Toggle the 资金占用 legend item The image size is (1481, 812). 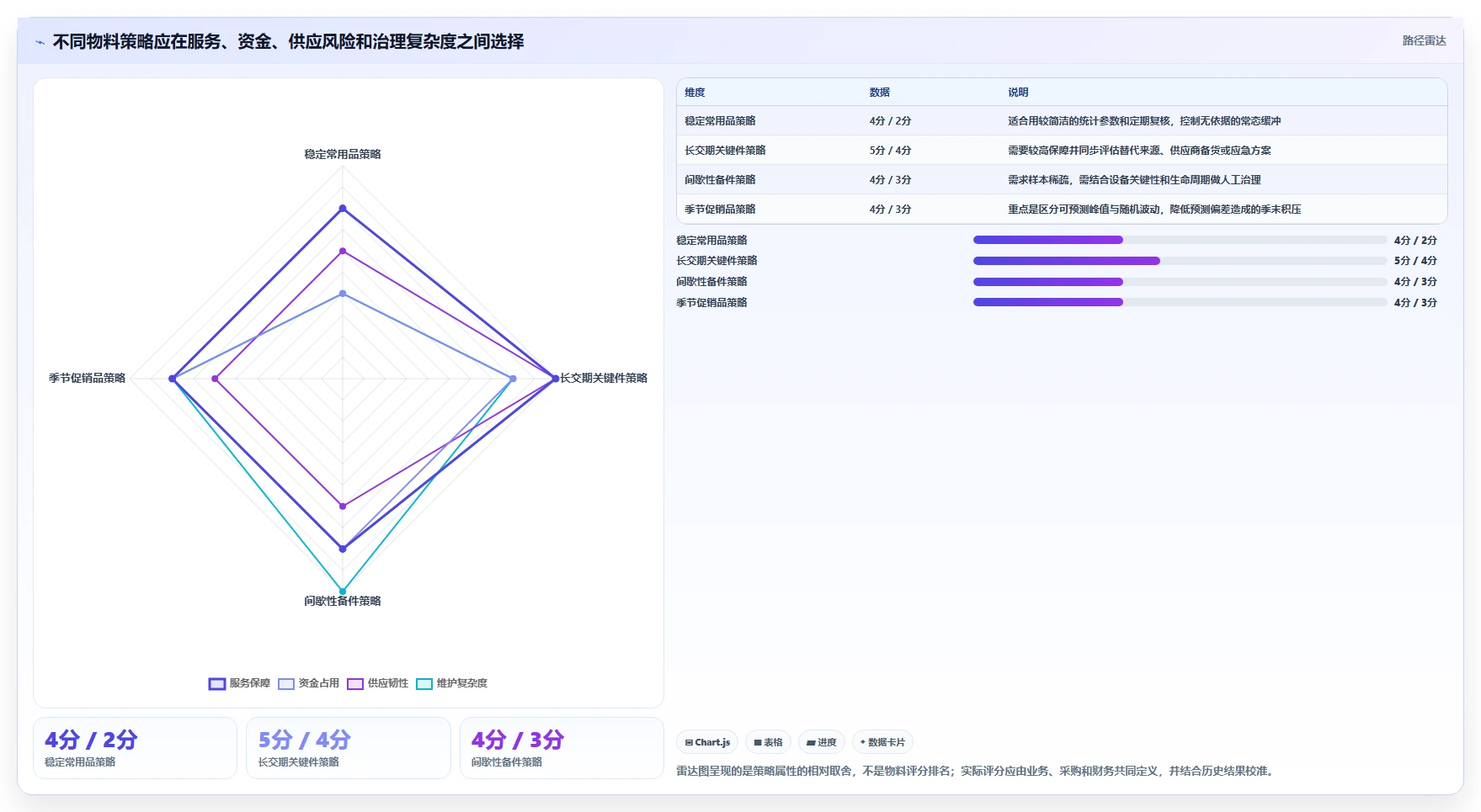[x=309, y=683]
